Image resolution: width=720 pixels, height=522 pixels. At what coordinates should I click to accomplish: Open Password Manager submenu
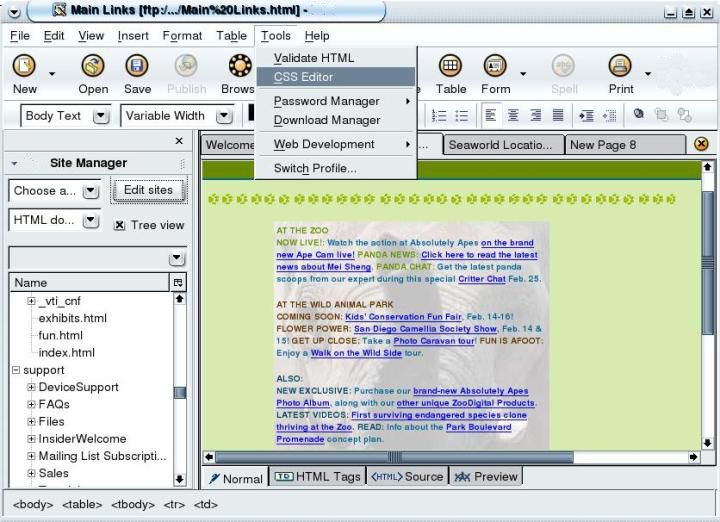pyautogui.click(x=336, y=101)
